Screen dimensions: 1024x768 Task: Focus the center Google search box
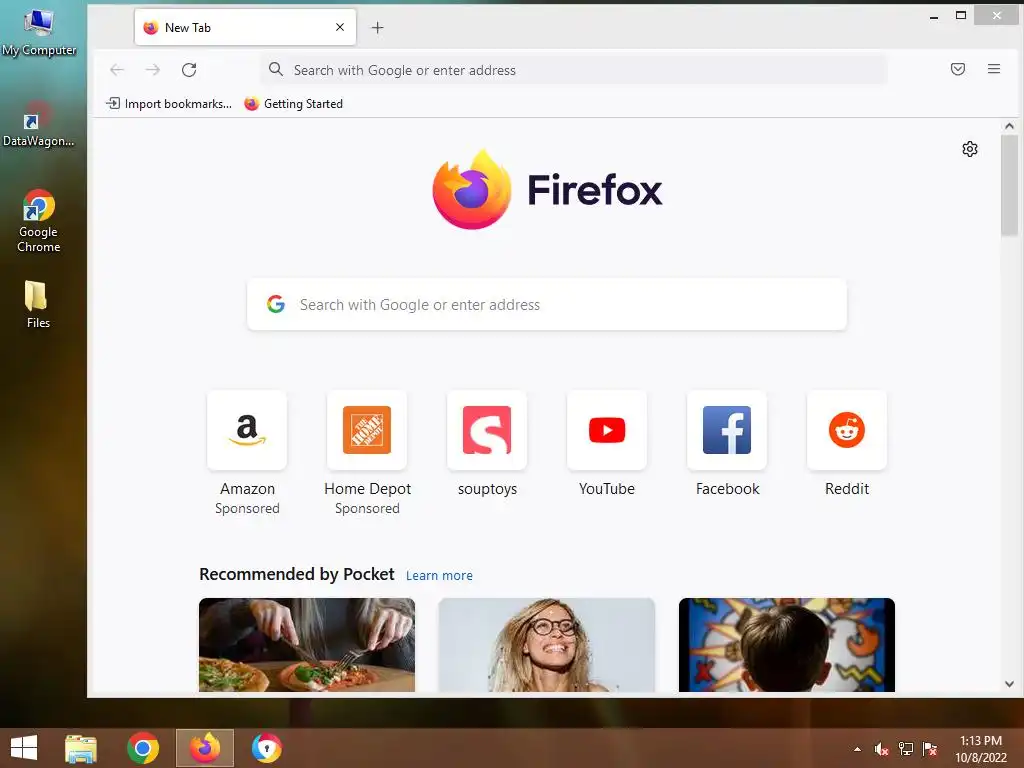click(547, 304)
